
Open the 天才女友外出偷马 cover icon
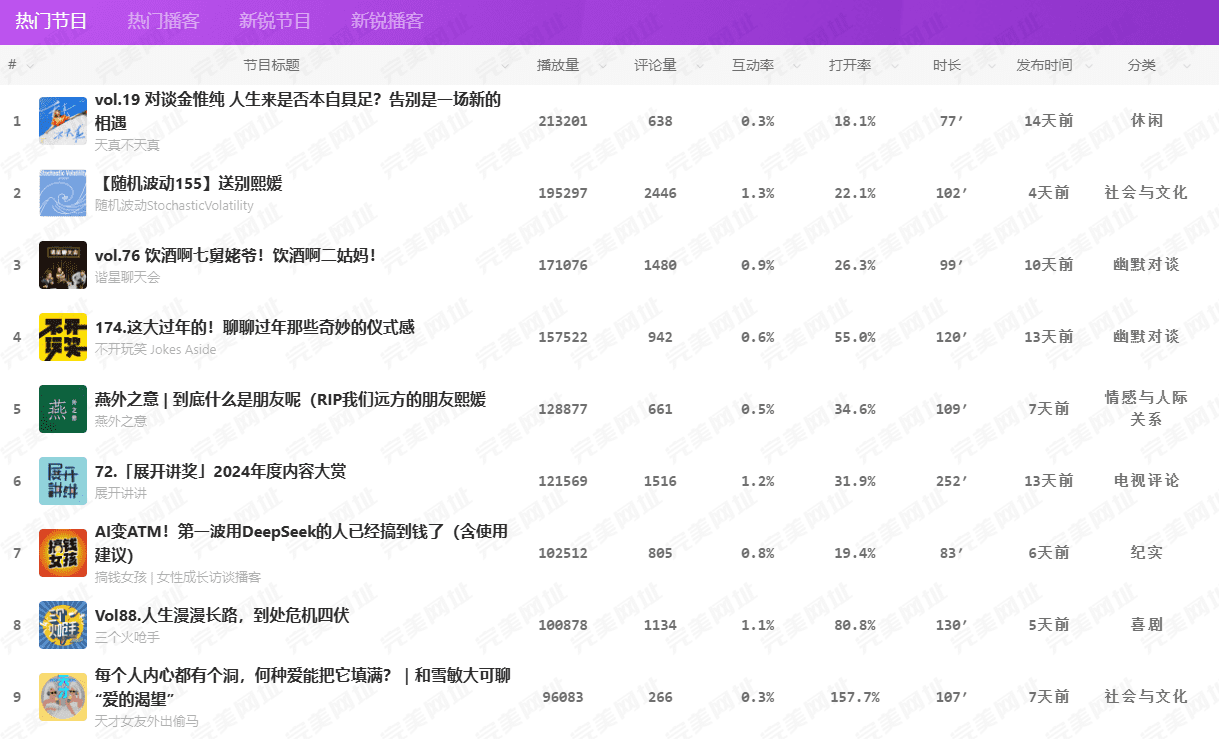(x=63, y=697)
